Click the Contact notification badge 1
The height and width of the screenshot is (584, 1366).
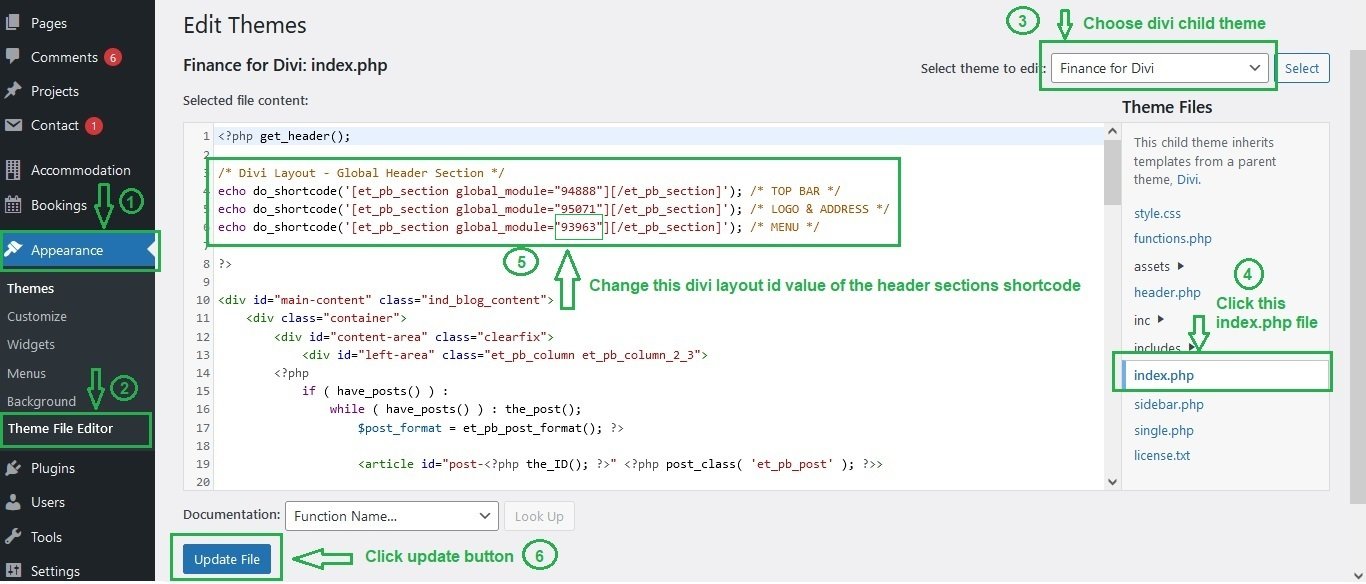pos(94,126)
